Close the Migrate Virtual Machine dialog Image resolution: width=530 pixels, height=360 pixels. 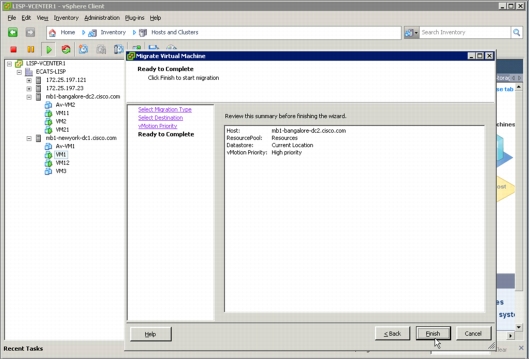click(x=489, y=56)
